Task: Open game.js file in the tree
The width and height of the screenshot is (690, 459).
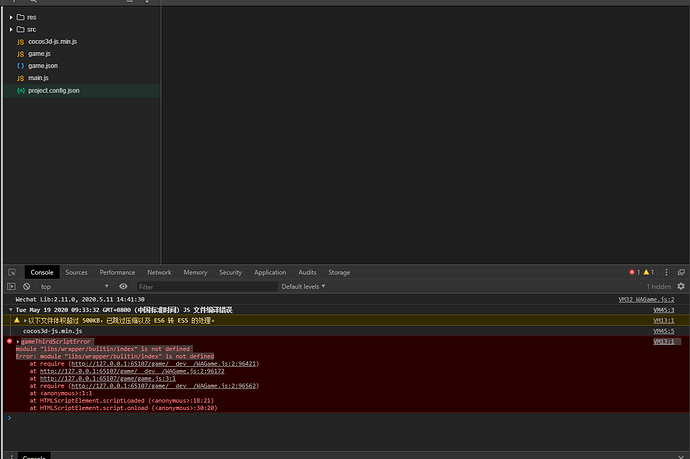Action: click(x=39, y=54)
